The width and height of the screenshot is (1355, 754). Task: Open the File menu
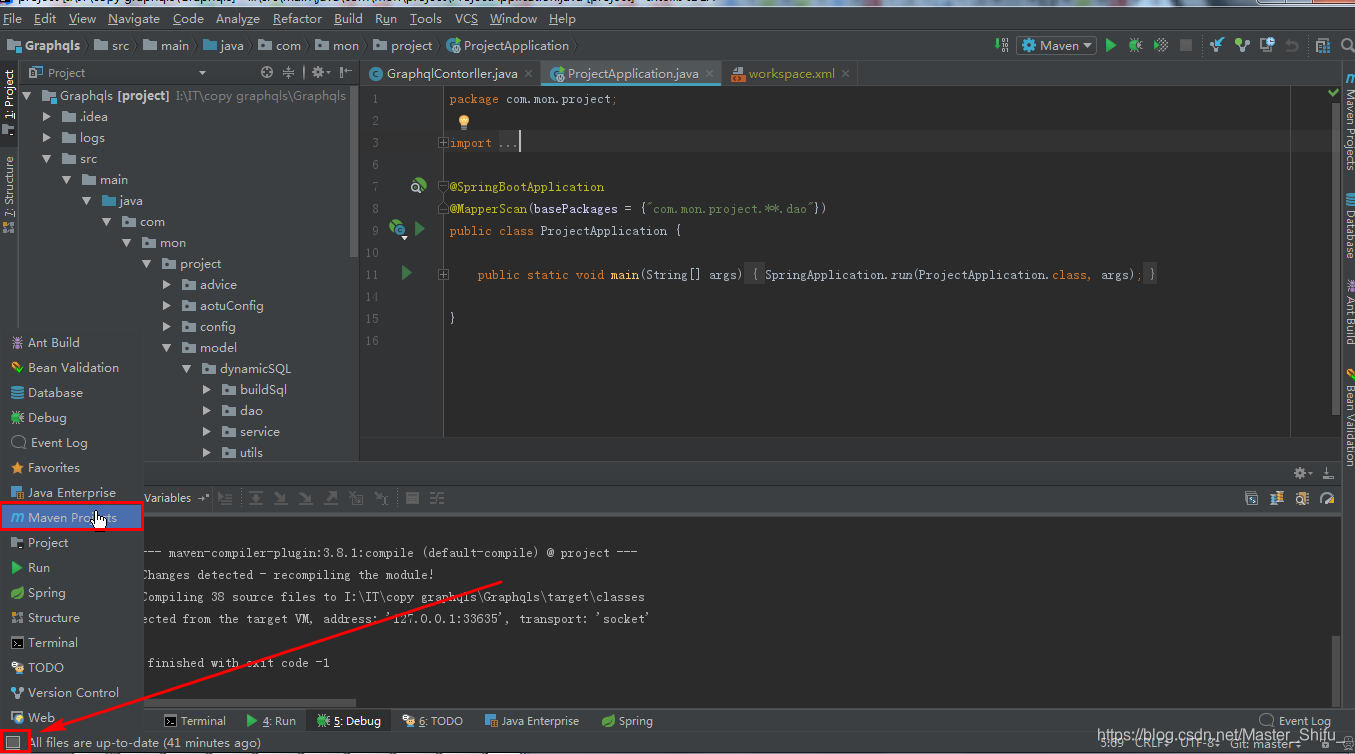pyautogui.click(x=12, y=18)
